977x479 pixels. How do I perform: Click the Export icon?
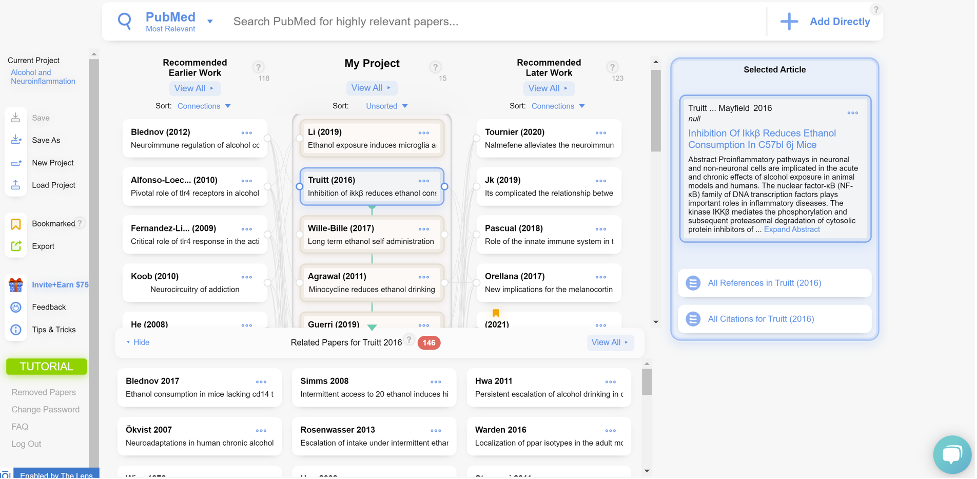(x=16, y=246)
